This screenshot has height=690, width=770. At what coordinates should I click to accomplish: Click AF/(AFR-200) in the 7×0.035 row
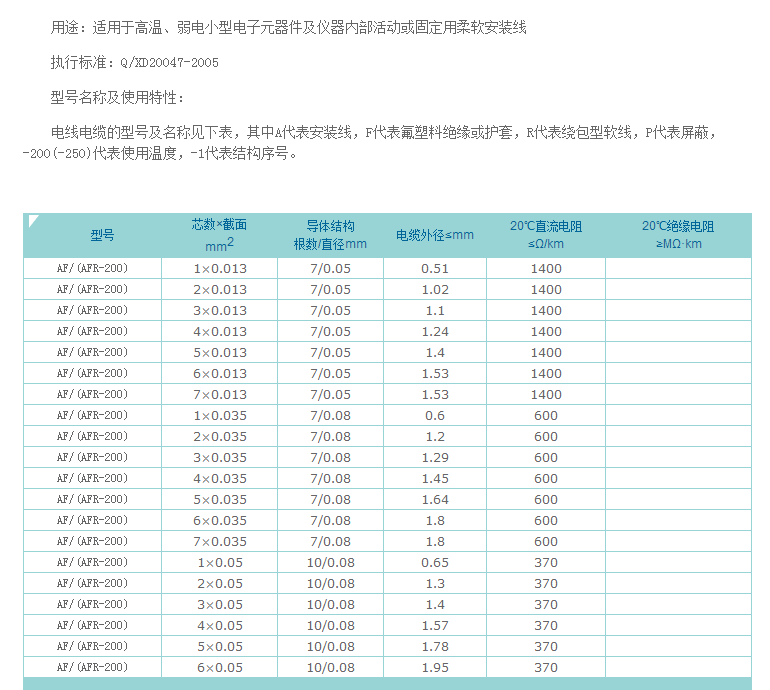(x=92, y=541)
